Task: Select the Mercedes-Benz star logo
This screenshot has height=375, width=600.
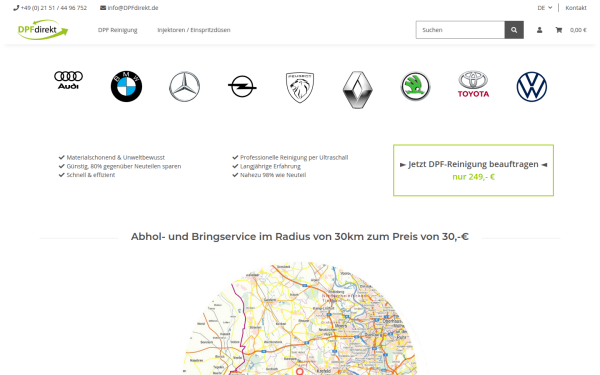Action: tap(184, 86)
